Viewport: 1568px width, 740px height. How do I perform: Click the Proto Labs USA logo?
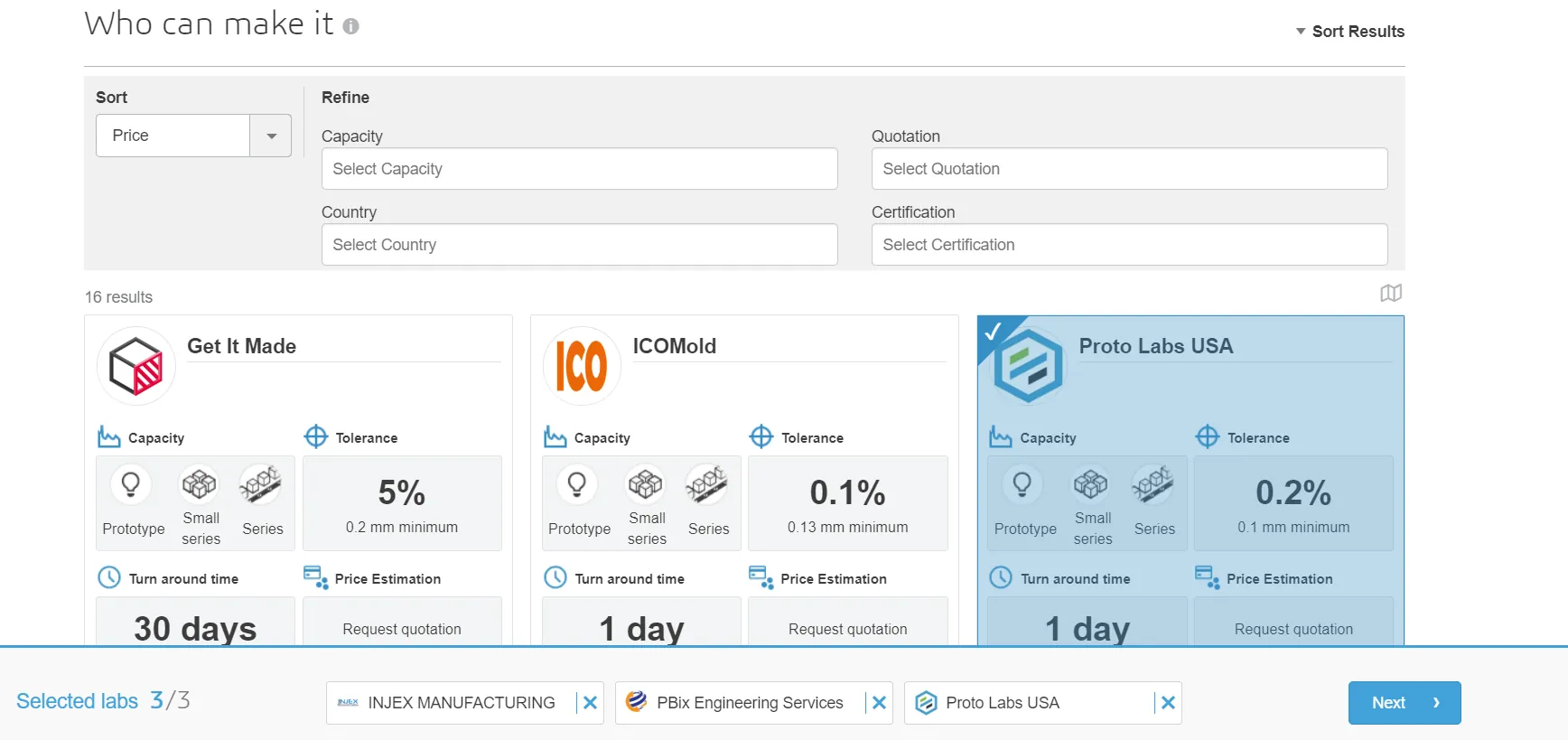(x=1028, y=366)
